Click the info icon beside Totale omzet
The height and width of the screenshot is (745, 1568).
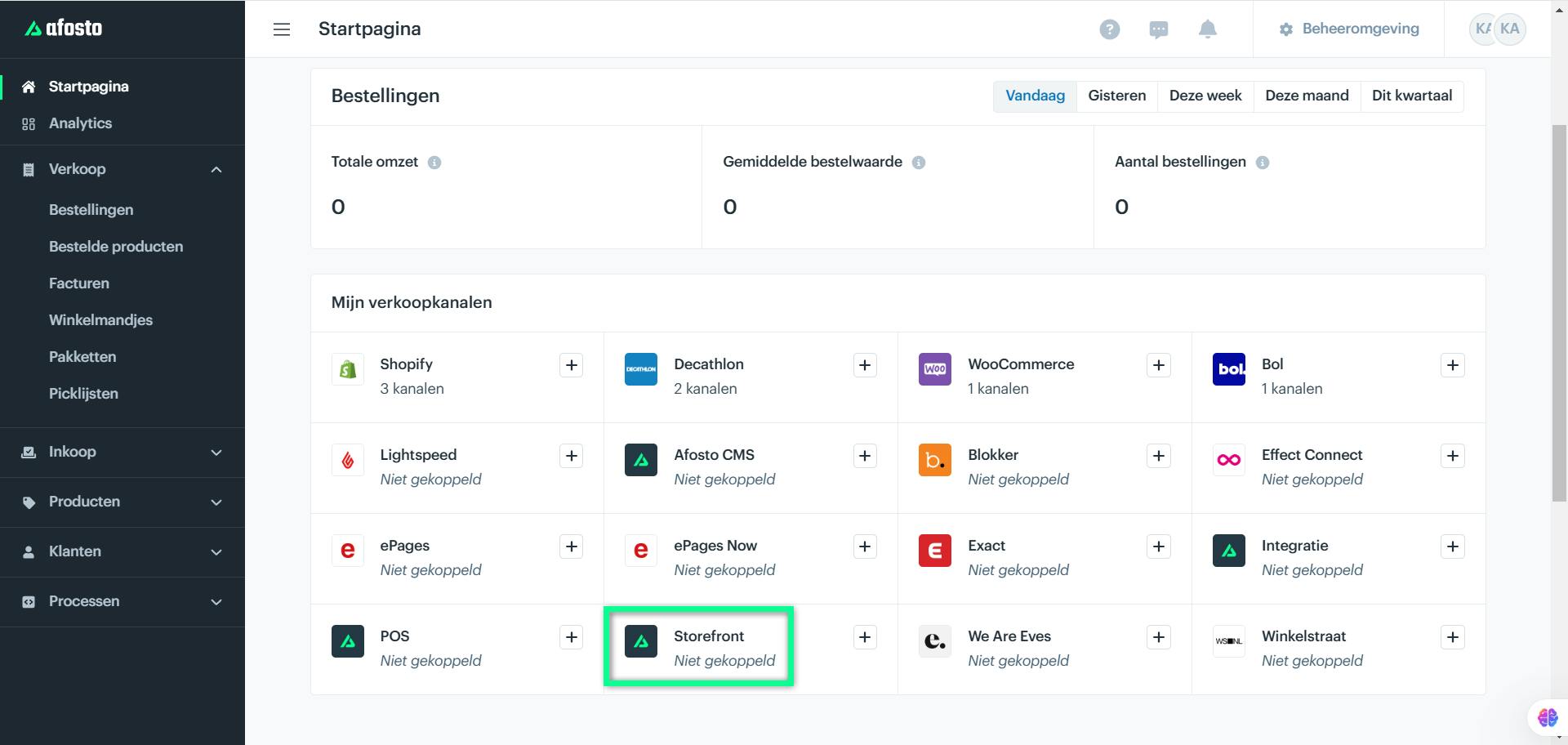coord(434,163)
